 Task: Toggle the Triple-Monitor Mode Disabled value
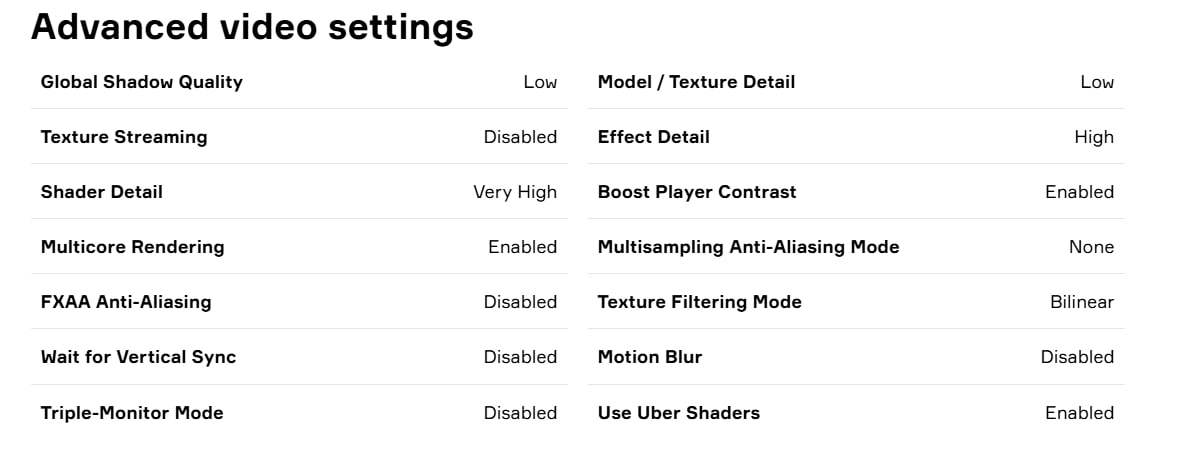[520, 413]
